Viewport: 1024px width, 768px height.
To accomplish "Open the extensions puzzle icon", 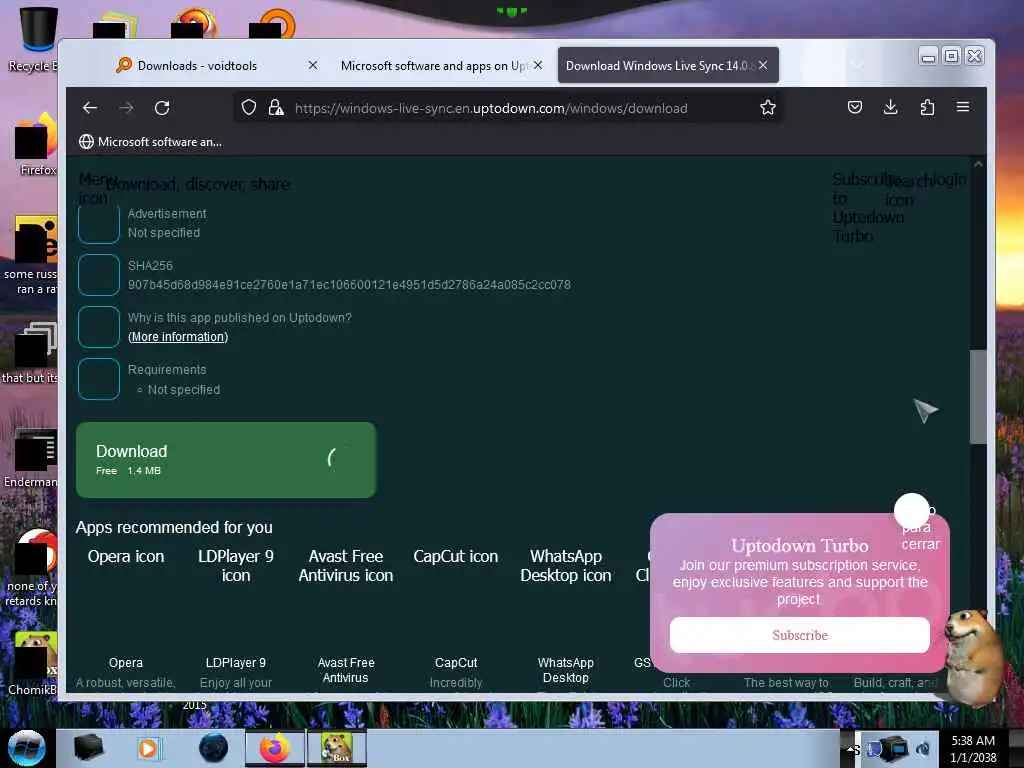I will point(927,108).
